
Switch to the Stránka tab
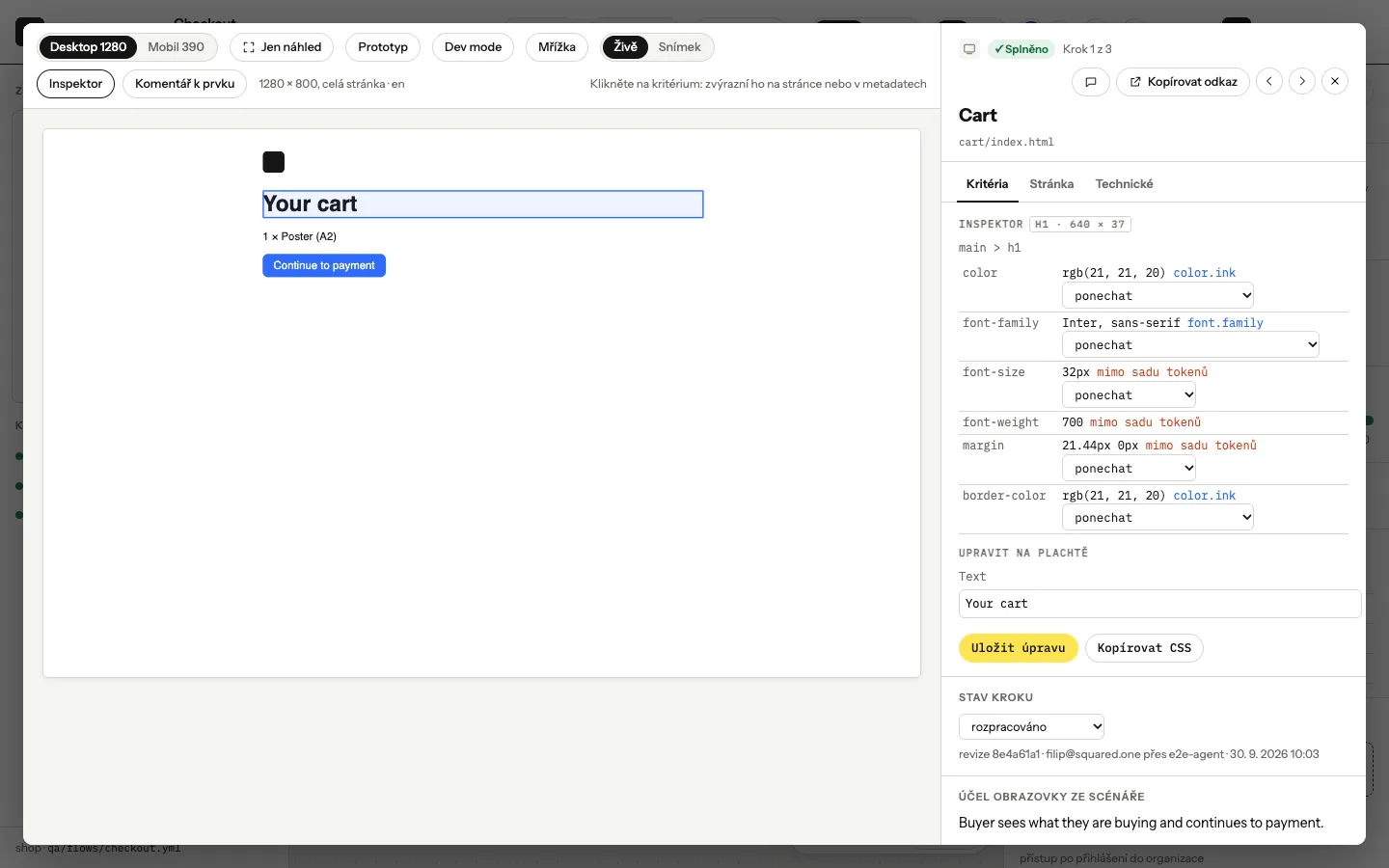pos(1051,184)
